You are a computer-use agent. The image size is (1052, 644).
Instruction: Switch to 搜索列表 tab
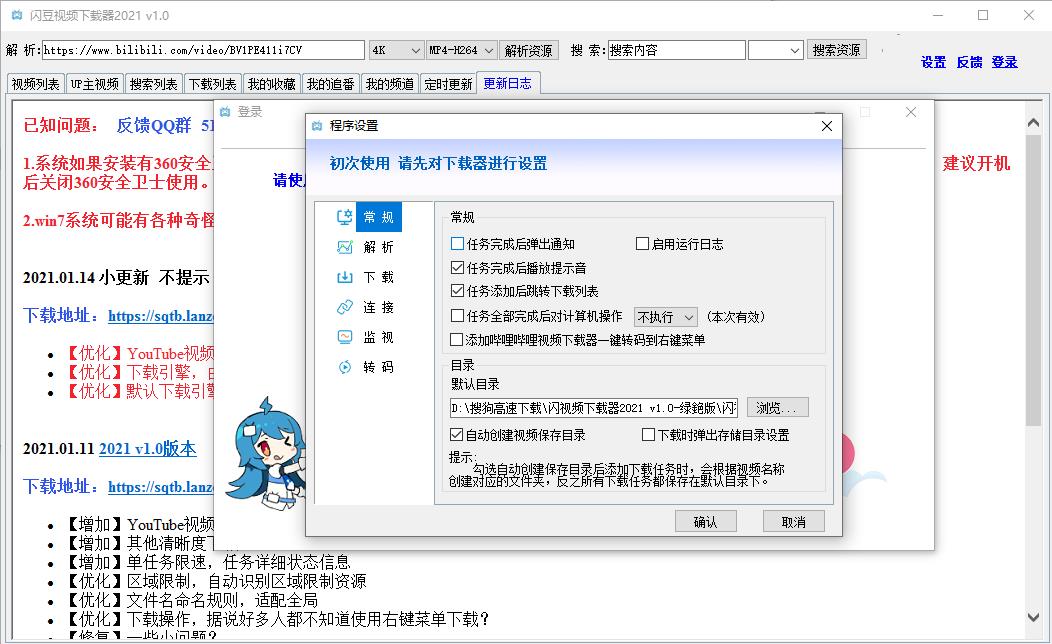pos(154,84)
